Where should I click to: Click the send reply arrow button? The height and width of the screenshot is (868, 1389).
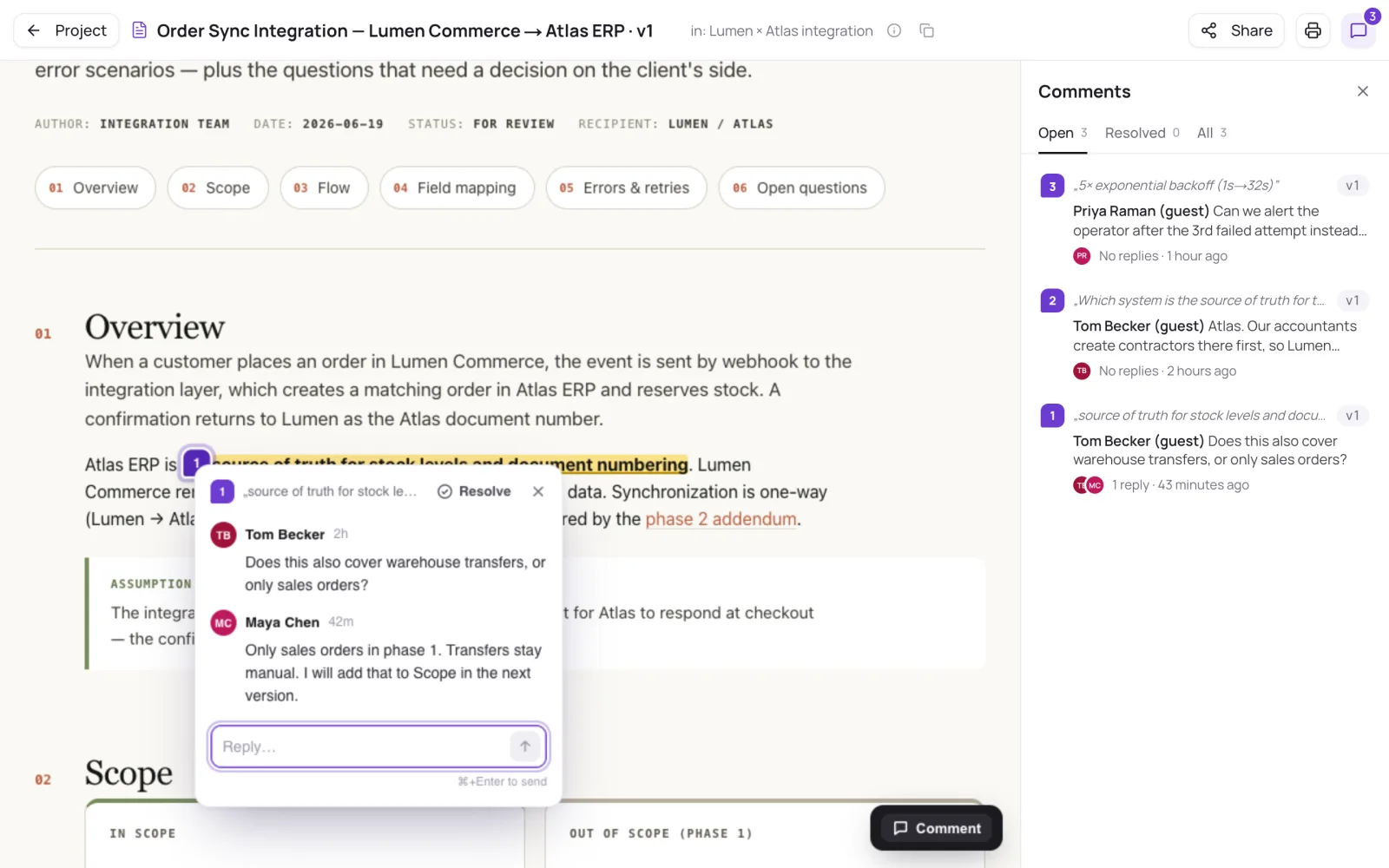[525, 746]
